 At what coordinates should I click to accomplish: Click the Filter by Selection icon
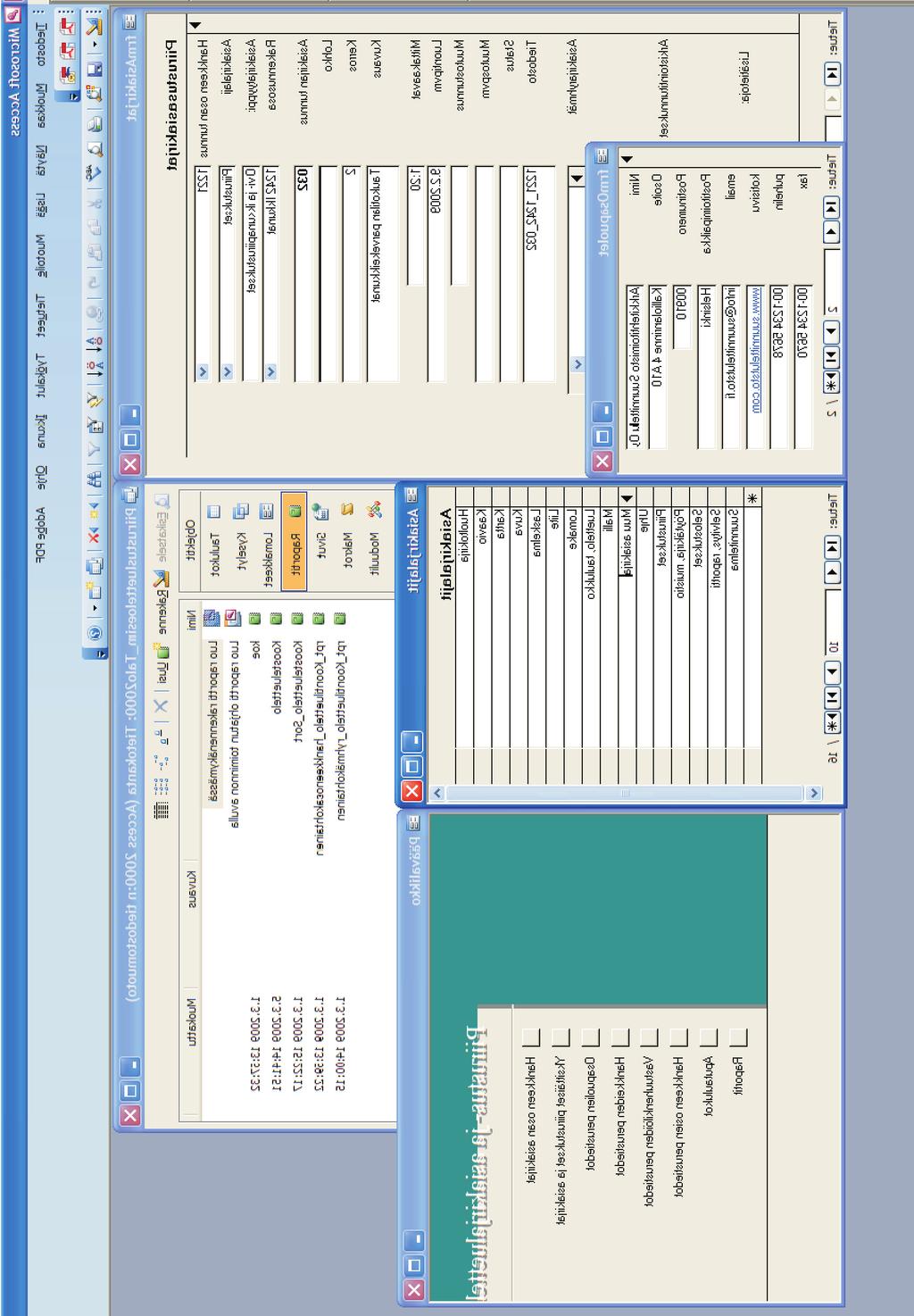point(95,398)
